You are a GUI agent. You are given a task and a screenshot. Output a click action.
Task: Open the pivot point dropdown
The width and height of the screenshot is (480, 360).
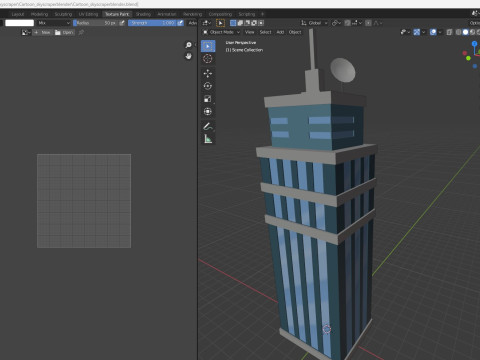coord(336,23)
